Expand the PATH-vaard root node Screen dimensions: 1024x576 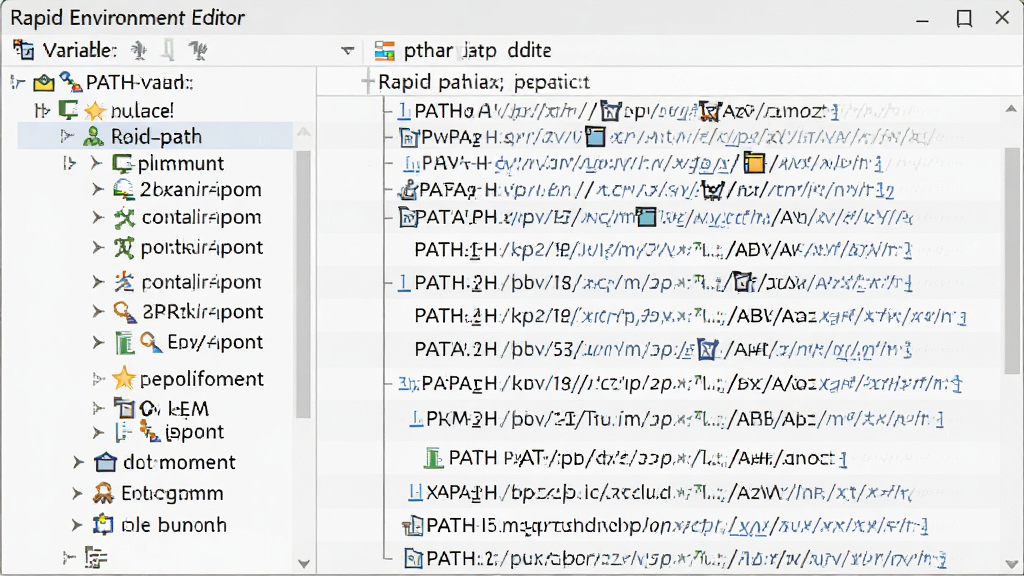18,82
